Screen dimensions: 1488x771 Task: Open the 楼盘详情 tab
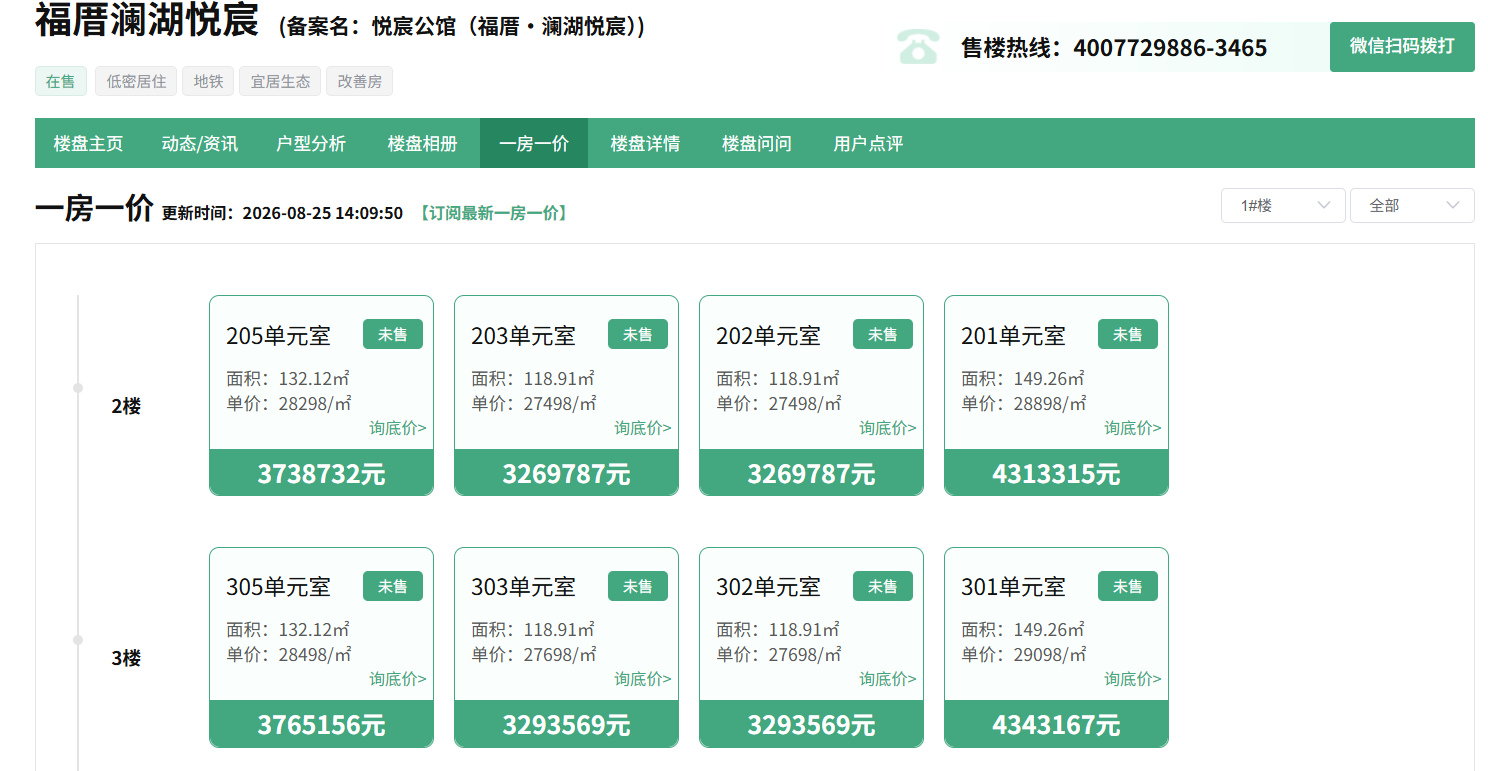(x=645, y=143)
